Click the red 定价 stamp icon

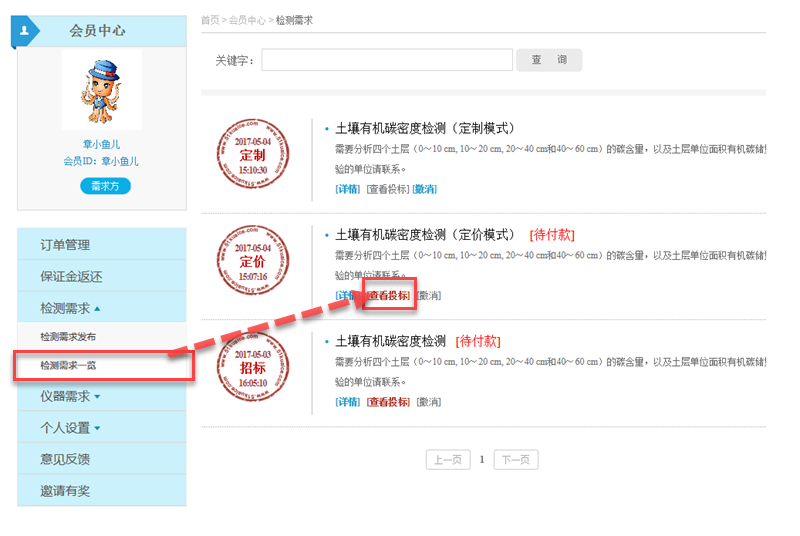tap(252, 262)
